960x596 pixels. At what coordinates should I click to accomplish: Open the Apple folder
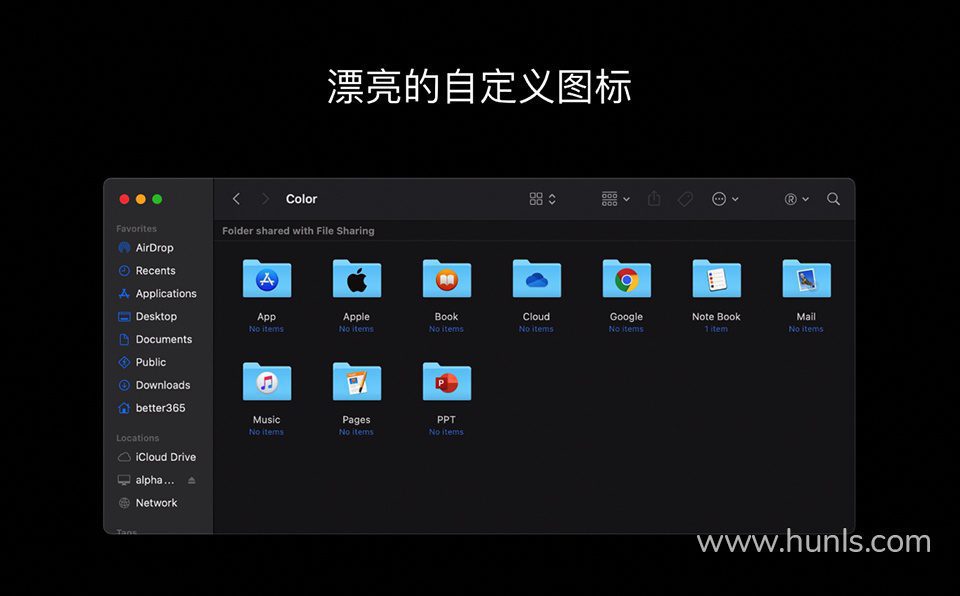[357, 279]
